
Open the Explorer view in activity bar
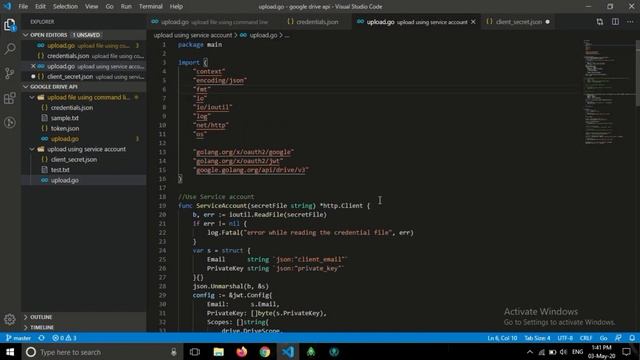(10, 25)
